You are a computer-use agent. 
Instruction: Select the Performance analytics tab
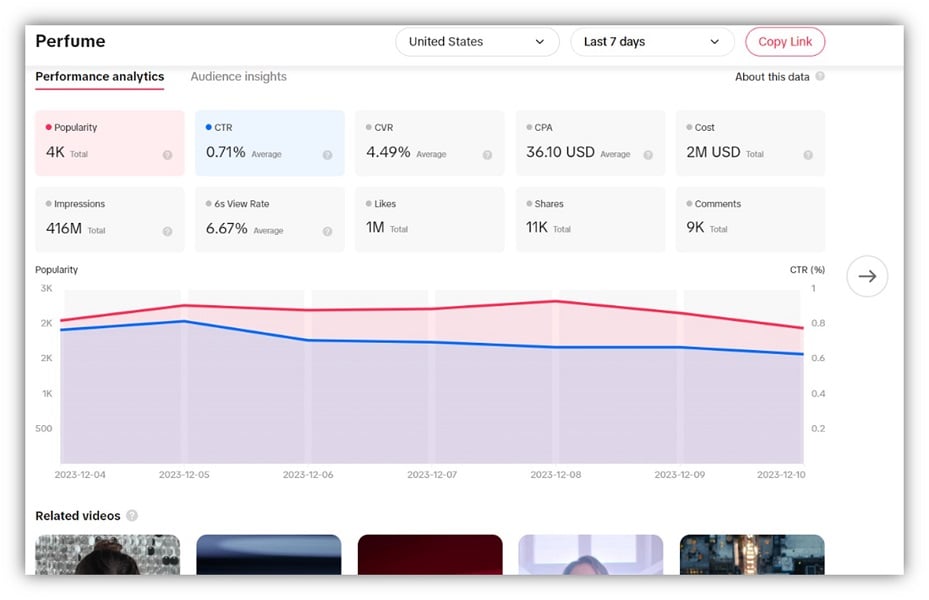click(x=99, y=76)
